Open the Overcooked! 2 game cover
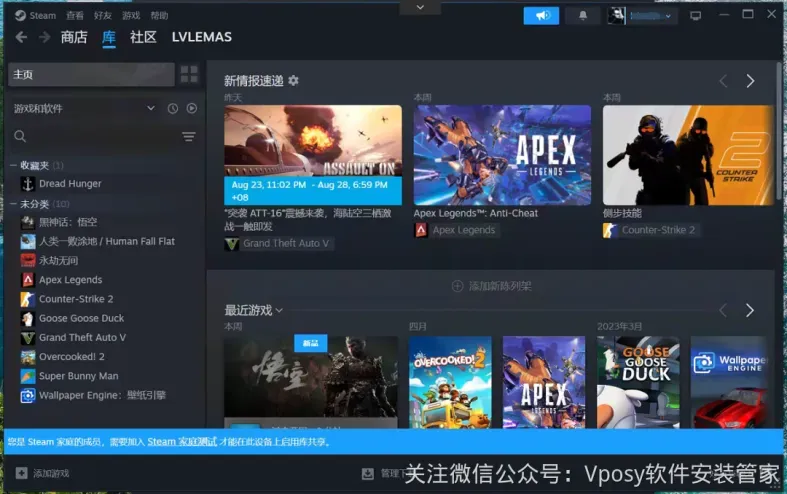 pos(450,382)
